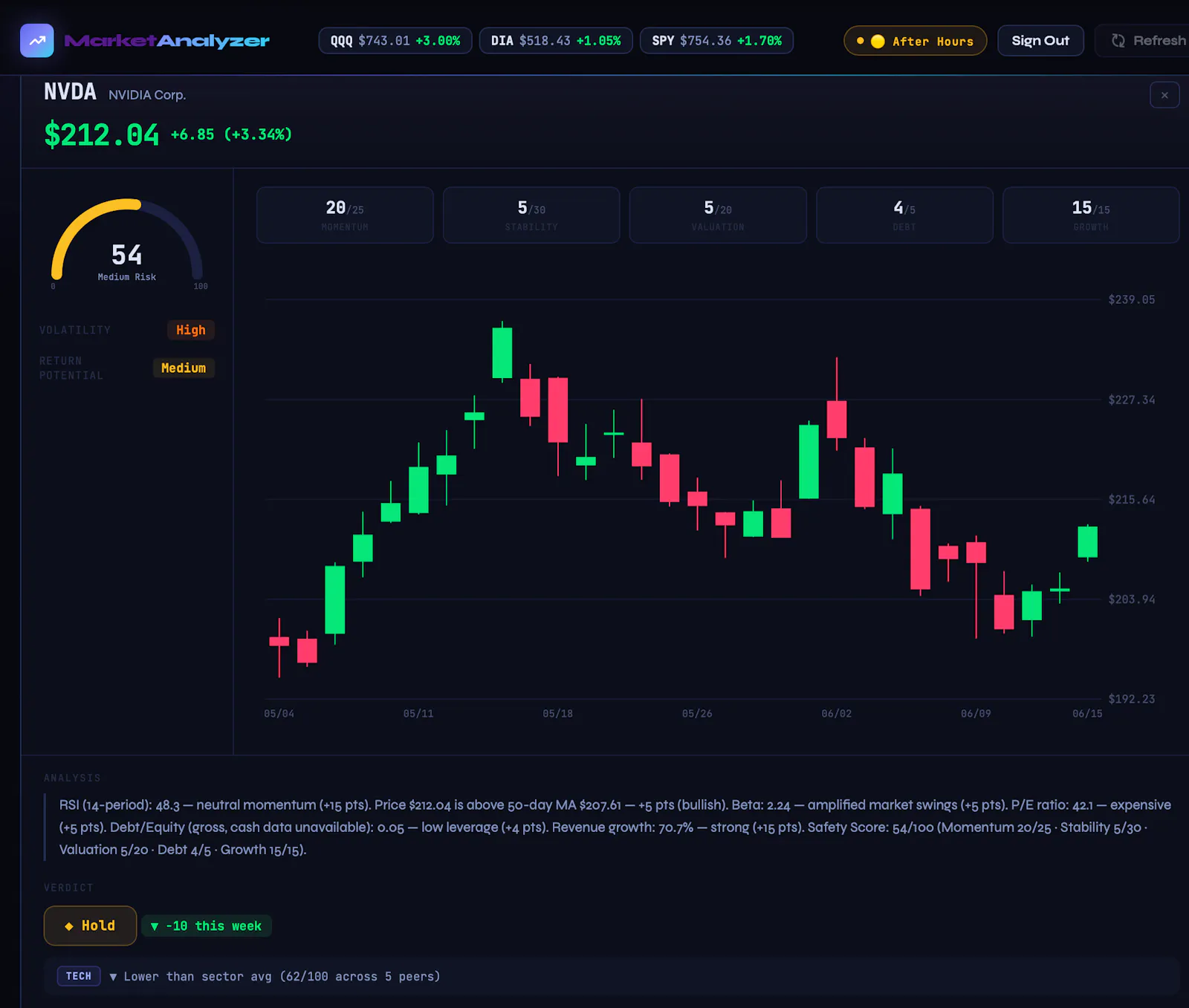Select the Momentum 20/25 score card
The width and height of the screenshot is (1189, 1008).
click(345, 215)
